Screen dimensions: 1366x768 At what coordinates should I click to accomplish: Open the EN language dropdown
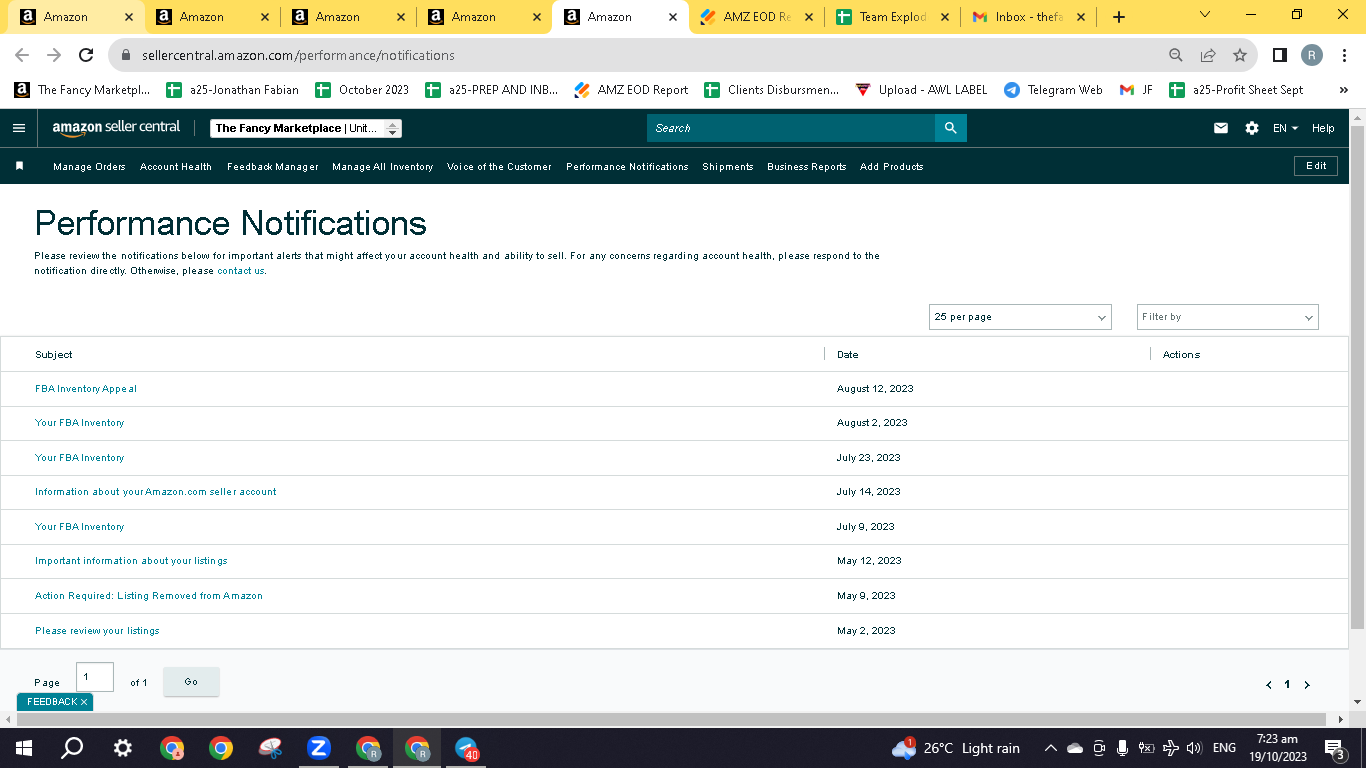point(1285,128)
